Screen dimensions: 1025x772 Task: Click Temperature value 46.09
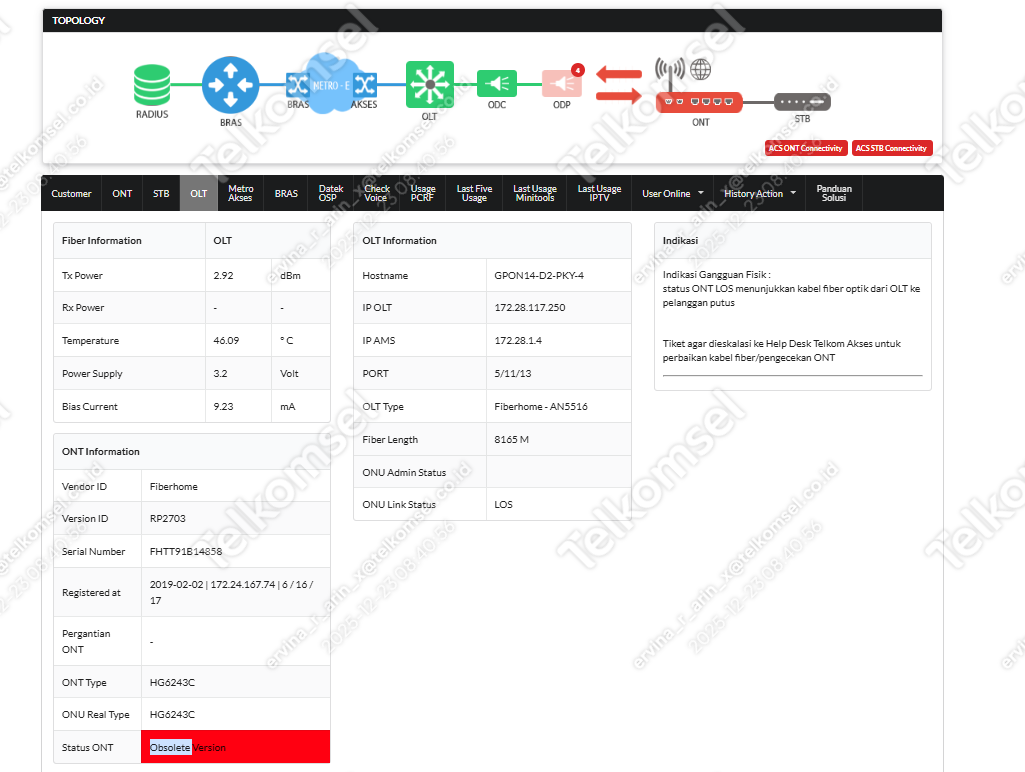click(x=226, y=341)
